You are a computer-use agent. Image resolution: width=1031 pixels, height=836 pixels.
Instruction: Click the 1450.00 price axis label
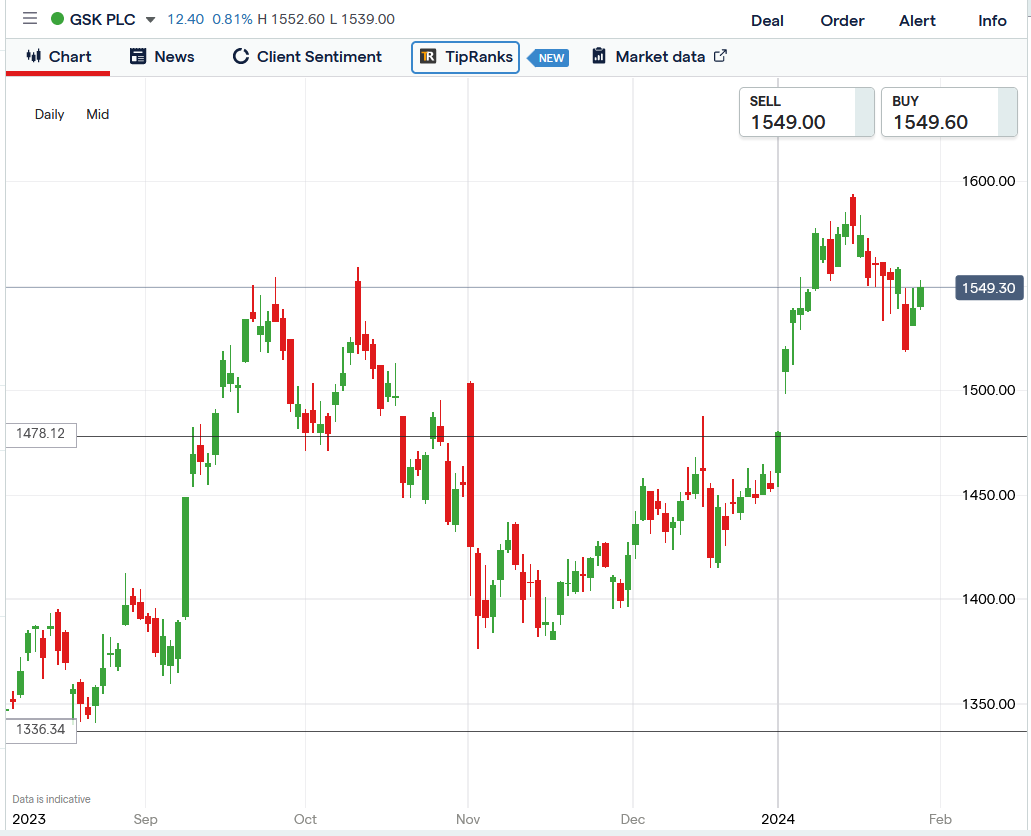(x=988, y=495)
